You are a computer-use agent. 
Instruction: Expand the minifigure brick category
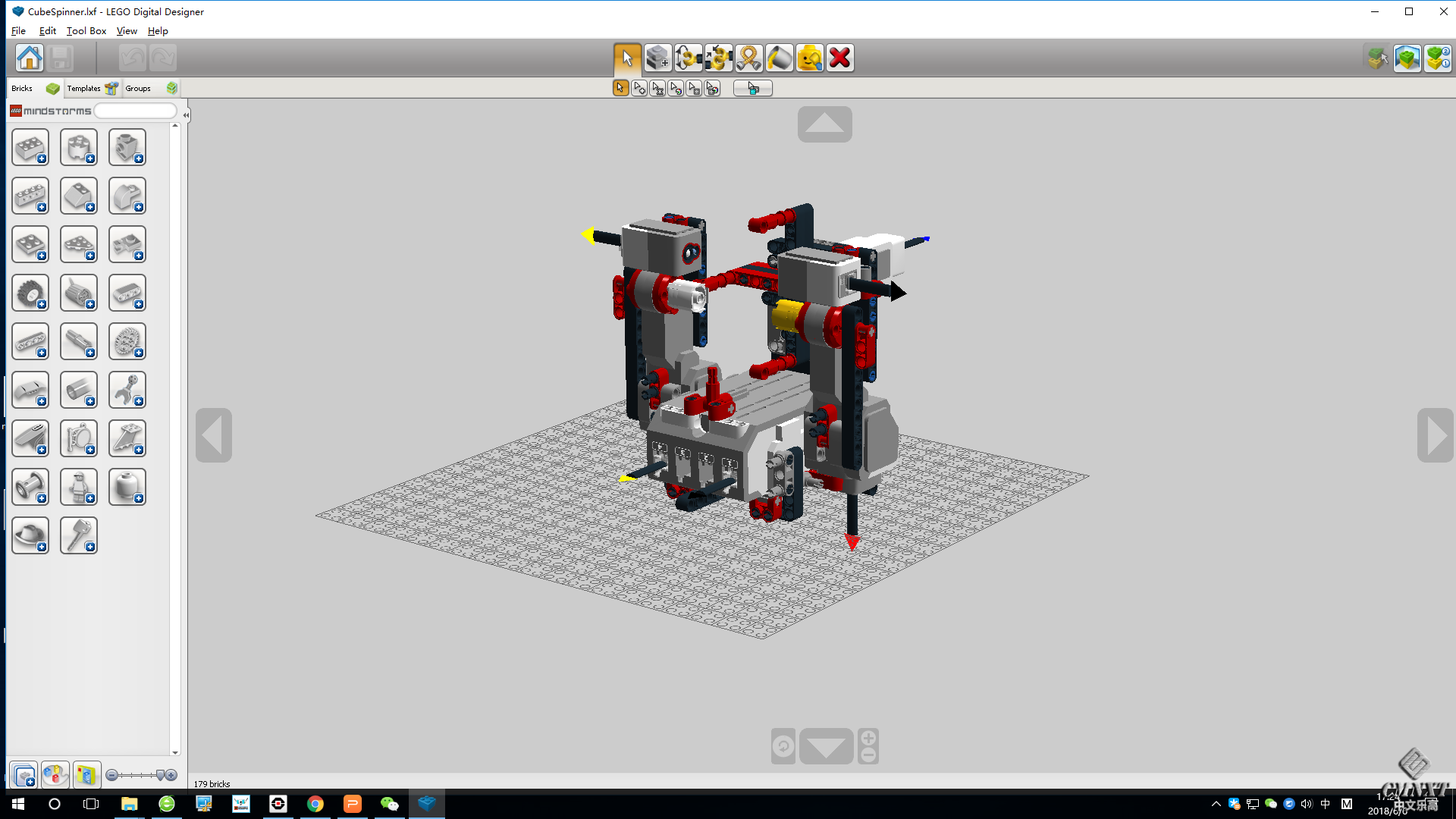pos(78,488)
